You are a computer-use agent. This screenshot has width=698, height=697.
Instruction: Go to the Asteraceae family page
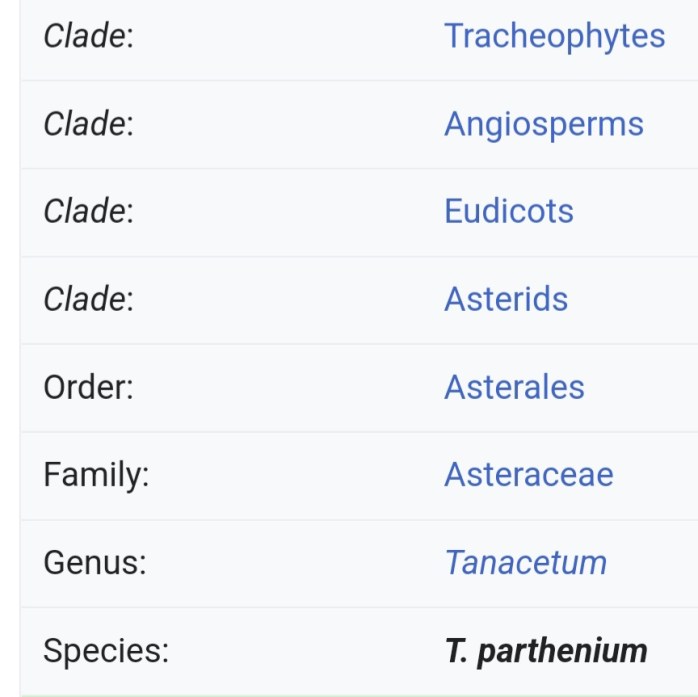pyautogui.click(x=528, y=474)
